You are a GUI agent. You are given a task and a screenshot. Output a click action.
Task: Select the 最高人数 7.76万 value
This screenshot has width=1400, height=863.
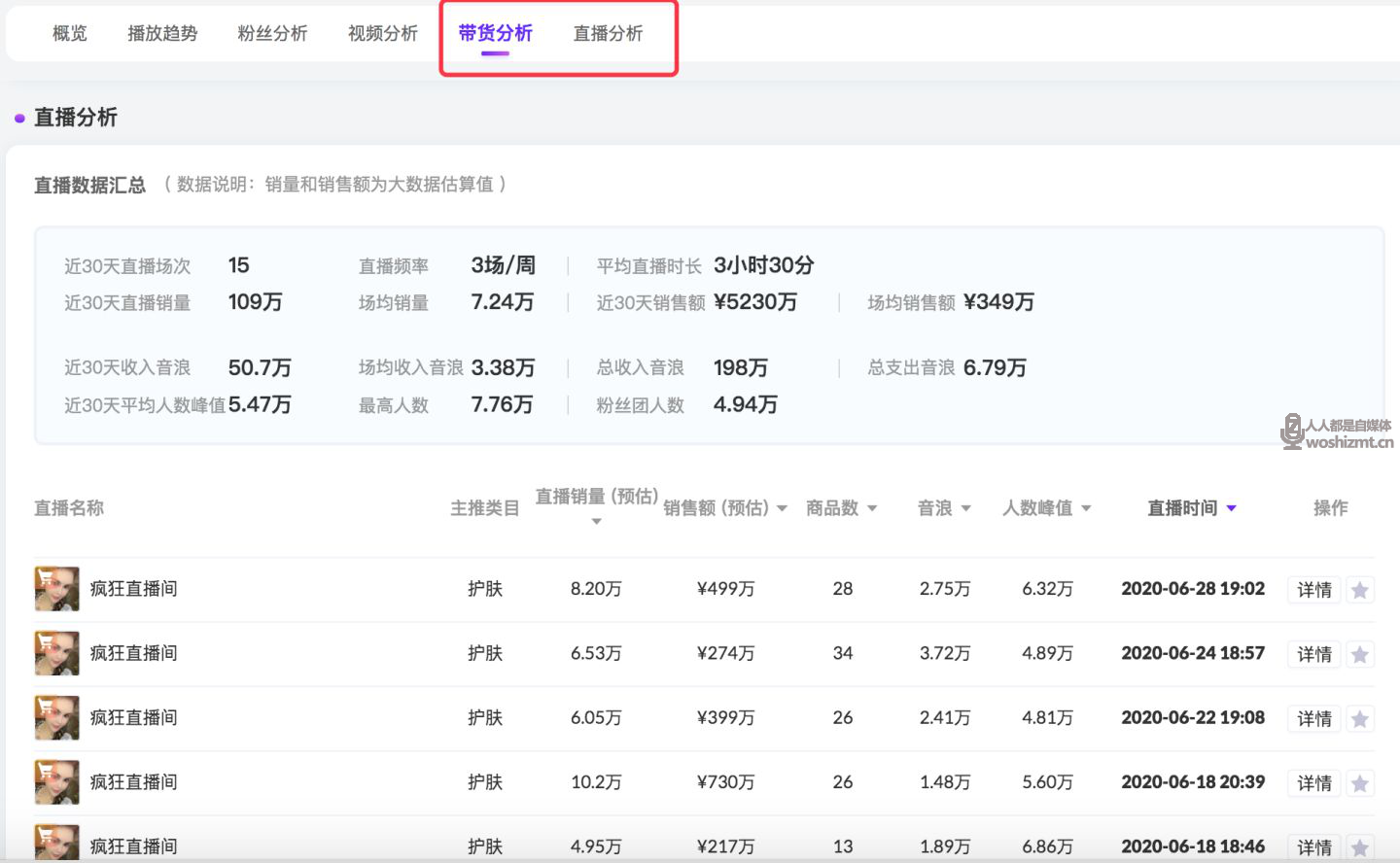502,404
